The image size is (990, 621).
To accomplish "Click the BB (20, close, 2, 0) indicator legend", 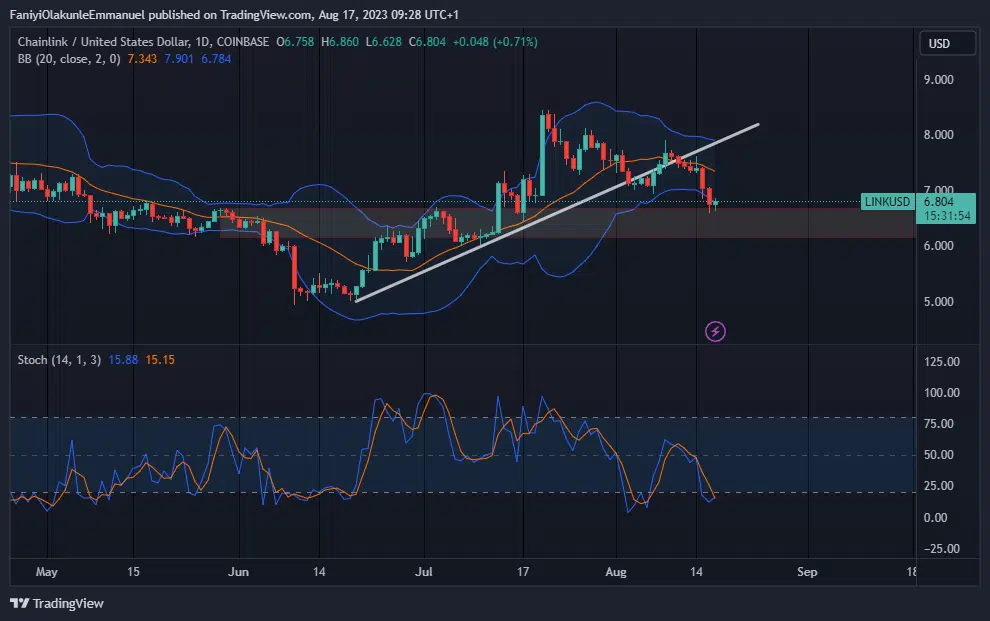I will pyautogui.click(x=68, y=59).
